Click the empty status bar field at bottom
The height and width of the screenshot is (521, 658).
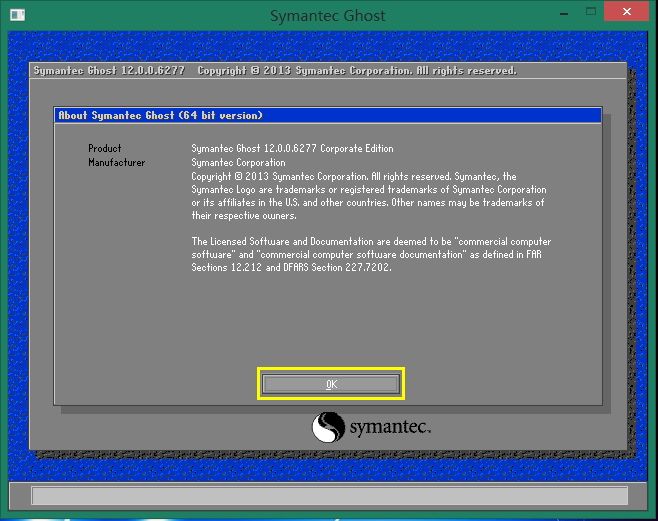click(329, 495)
